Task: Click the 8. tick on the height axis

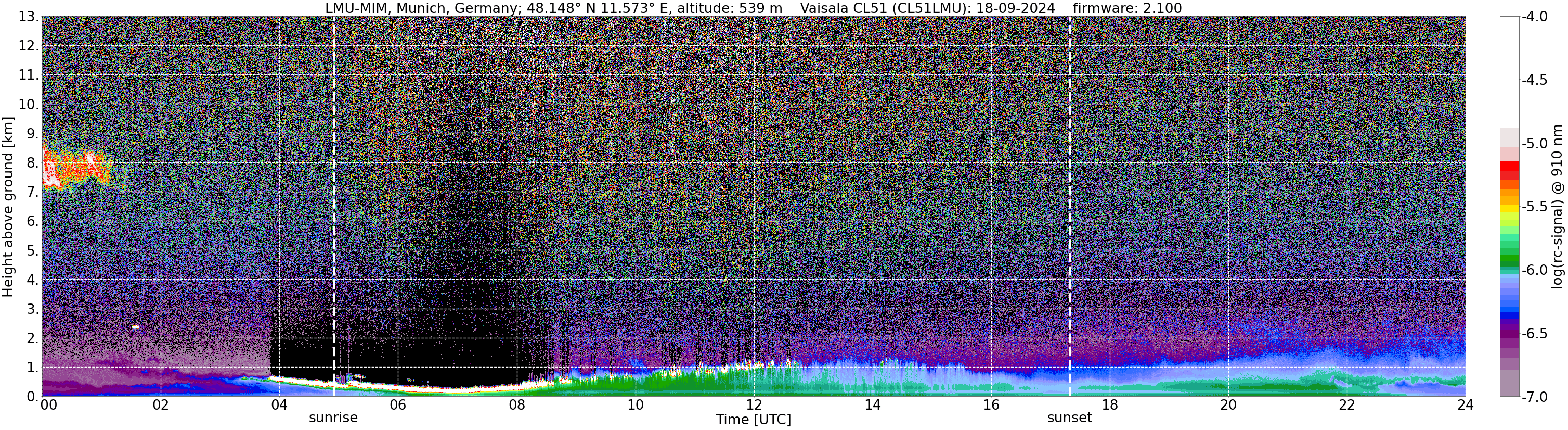Action: tap(33, 163)
